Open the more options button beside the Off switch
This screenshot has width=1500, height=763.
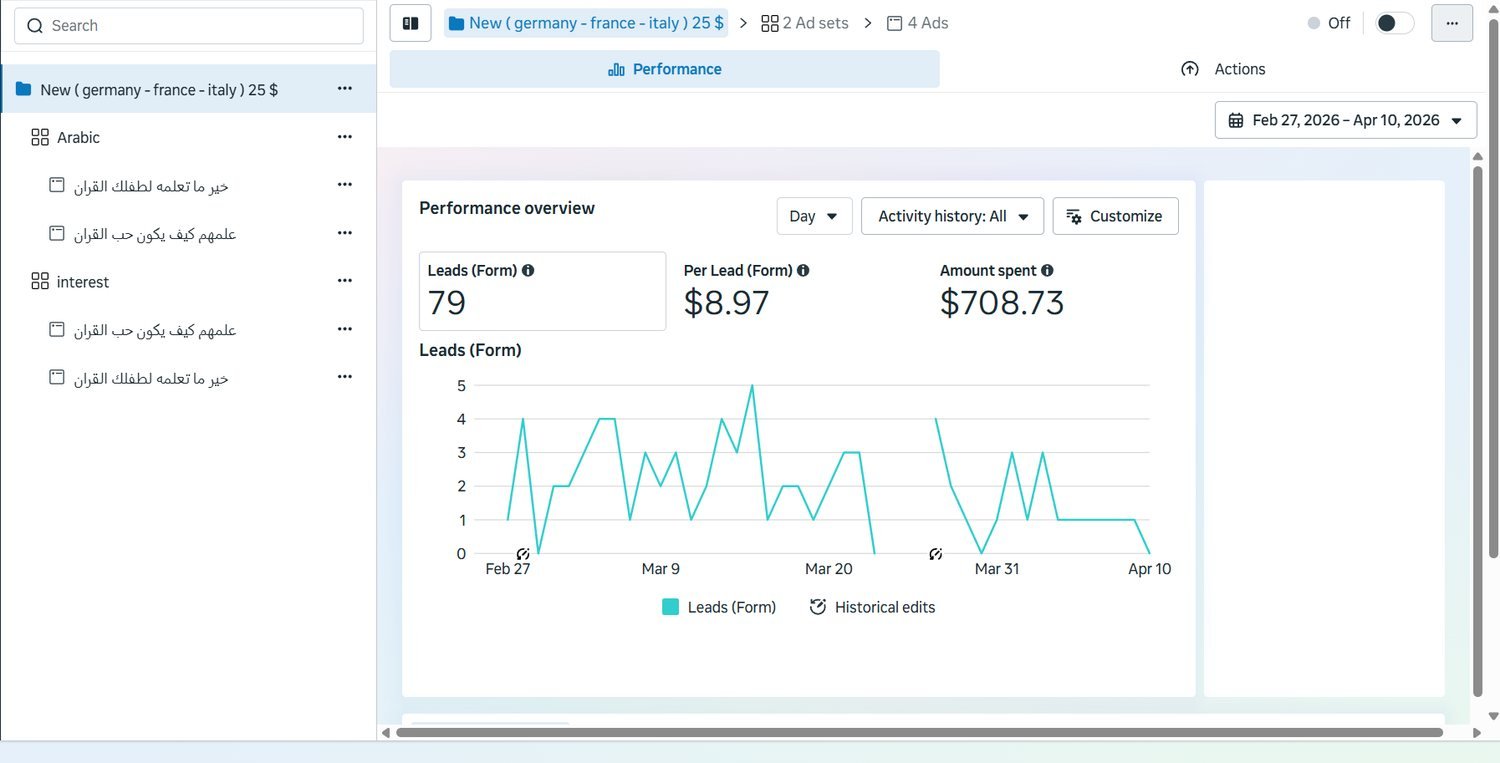coord(1452,23)
